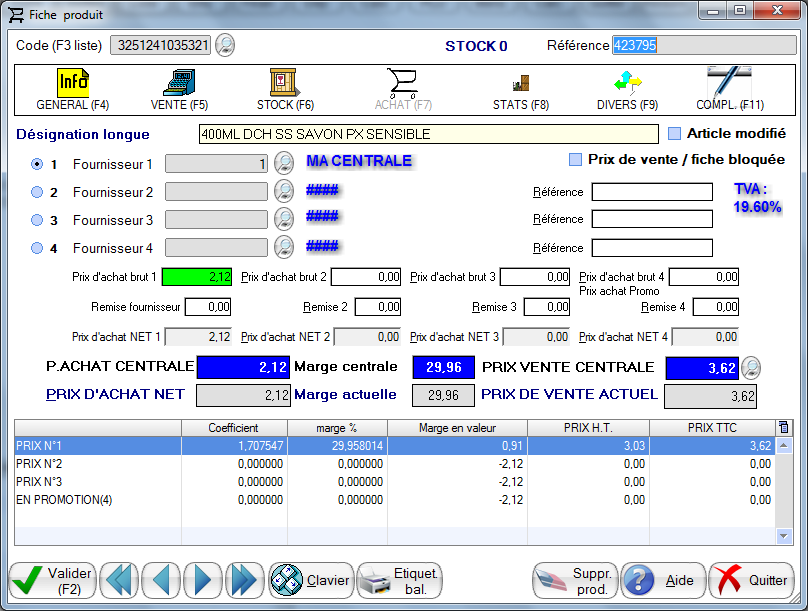Click the Quitter button
Viewport: 808px width, 611px height.
pyautogui.click(x=751, y=580)
